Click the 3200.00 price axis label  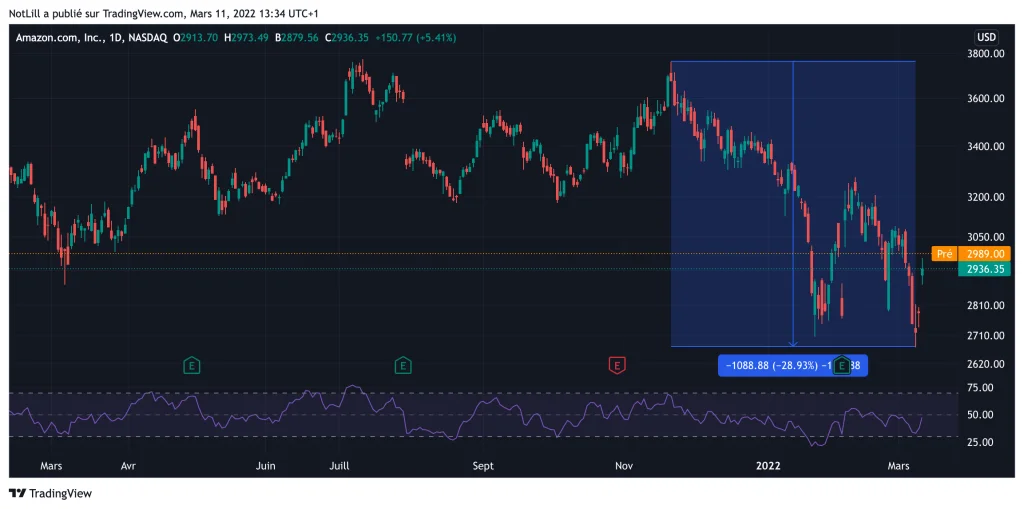pos(984,197)
